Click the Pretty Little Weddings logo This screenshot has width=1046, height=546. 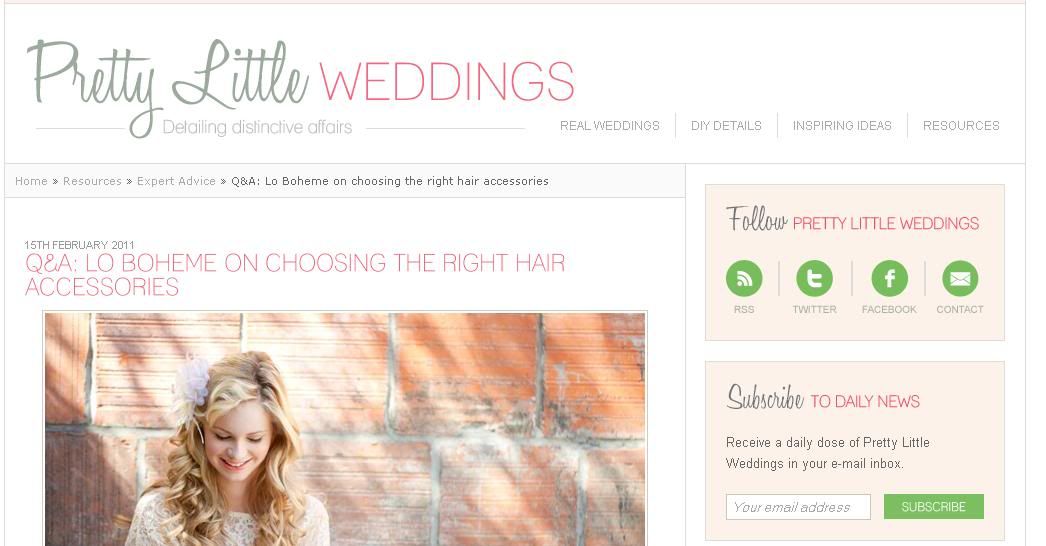pyautogui.click(x=301, y=87)
